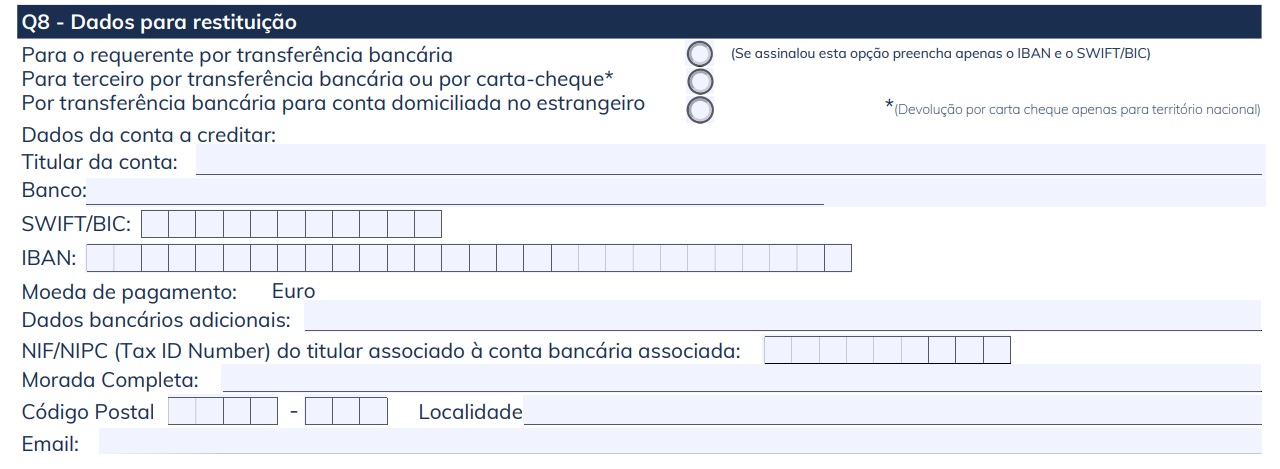Click the Banco input field
Viewport: 1280px width, 469px height.
click(455, 190)
